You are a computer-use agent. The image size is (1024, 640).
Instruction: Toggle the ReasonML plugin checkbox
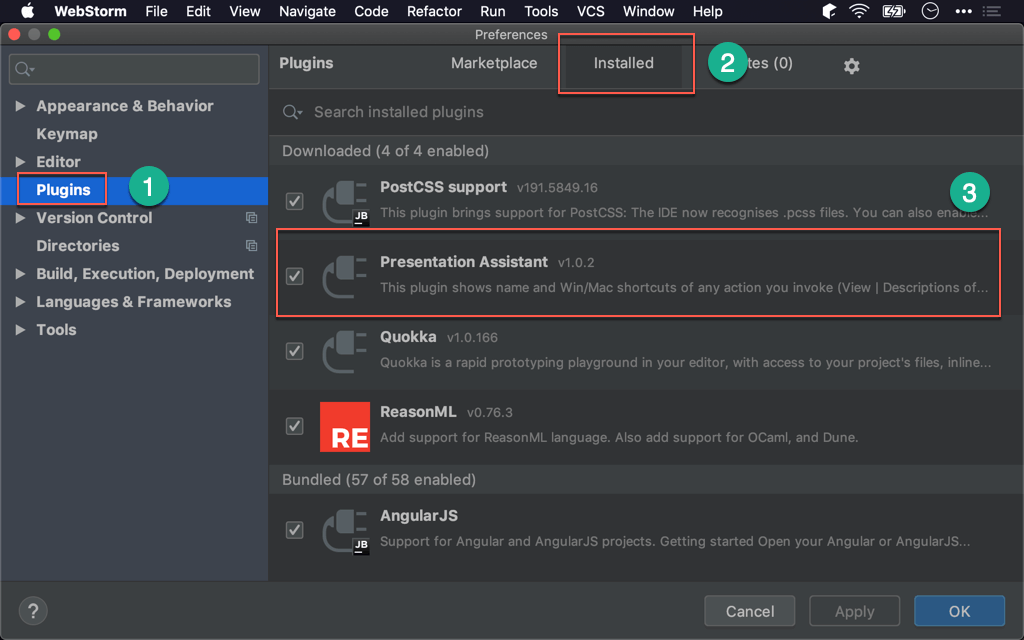(x=295, y=426)
